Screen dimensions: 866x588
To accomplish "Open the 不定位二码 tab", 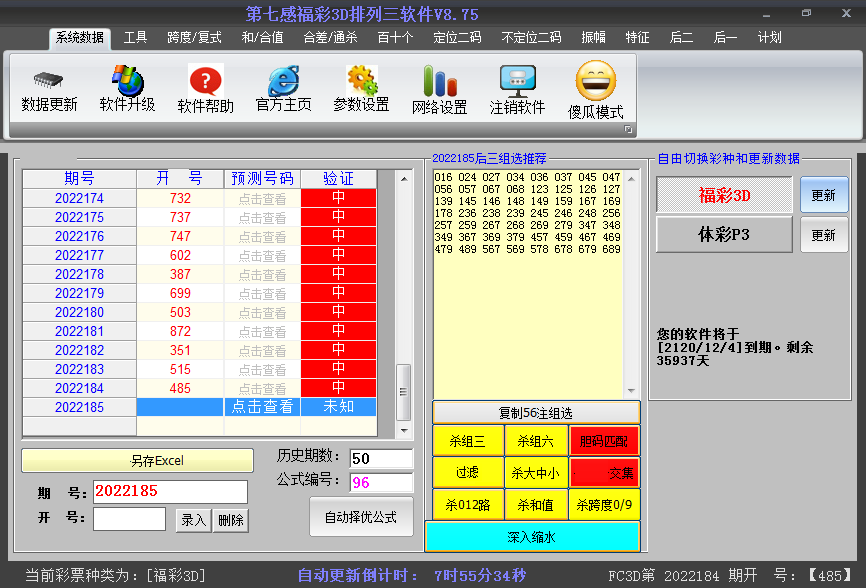I will (531, 38).
